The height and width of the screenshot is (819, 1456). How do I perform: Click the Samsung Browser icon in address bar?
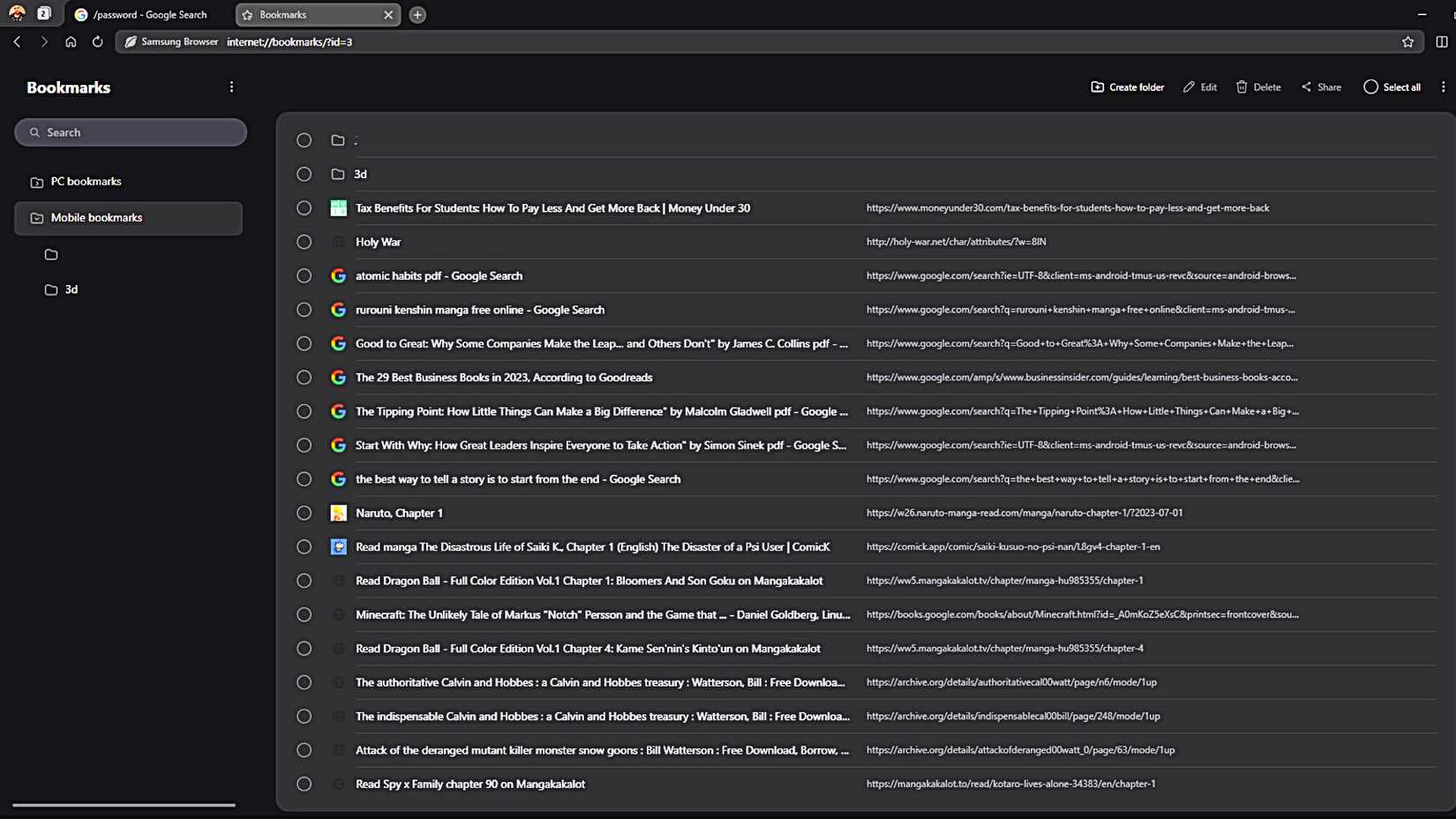[131, 41]
